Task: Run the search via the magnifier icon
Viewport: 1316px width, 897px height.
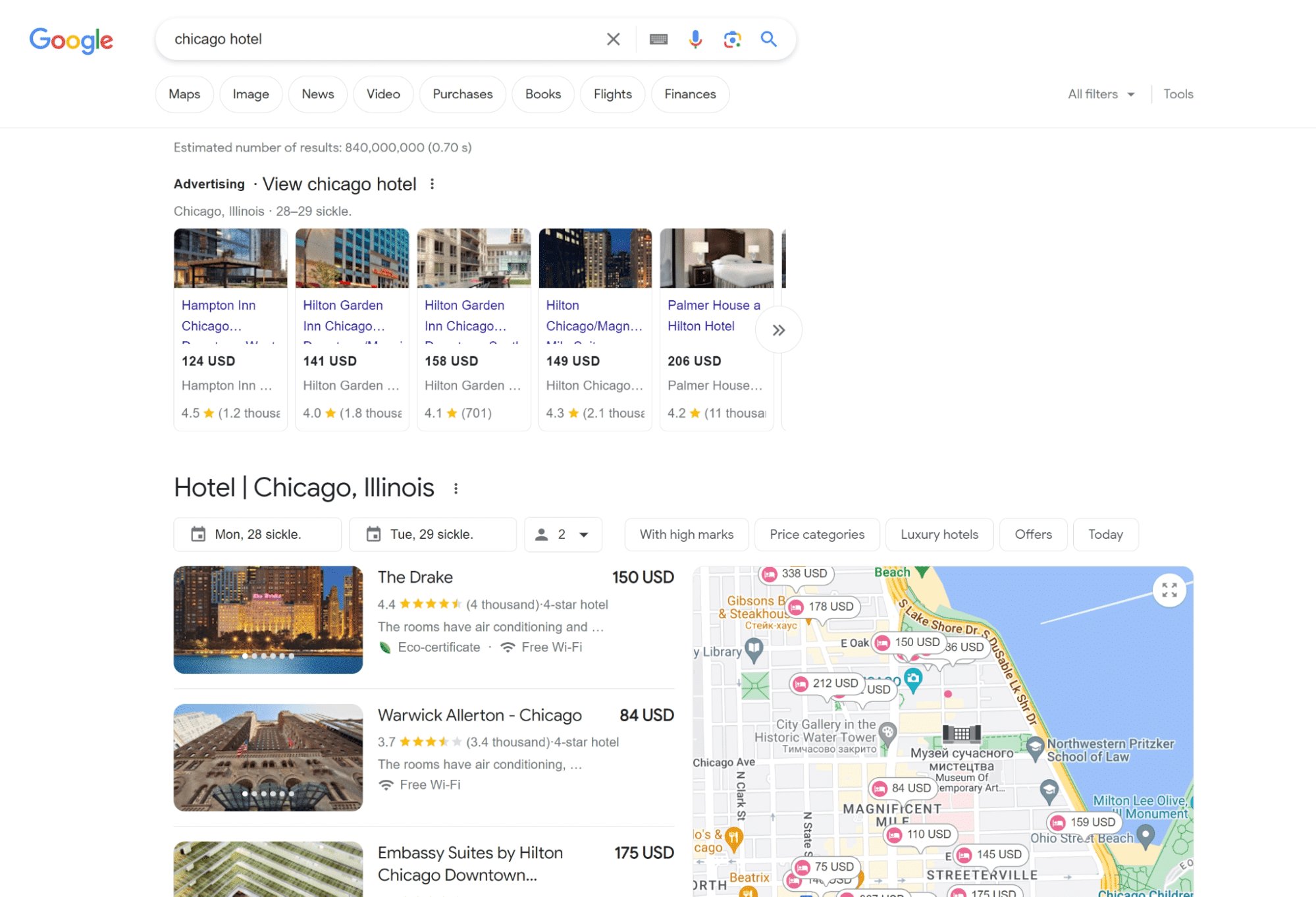Action: click(768, 38)
